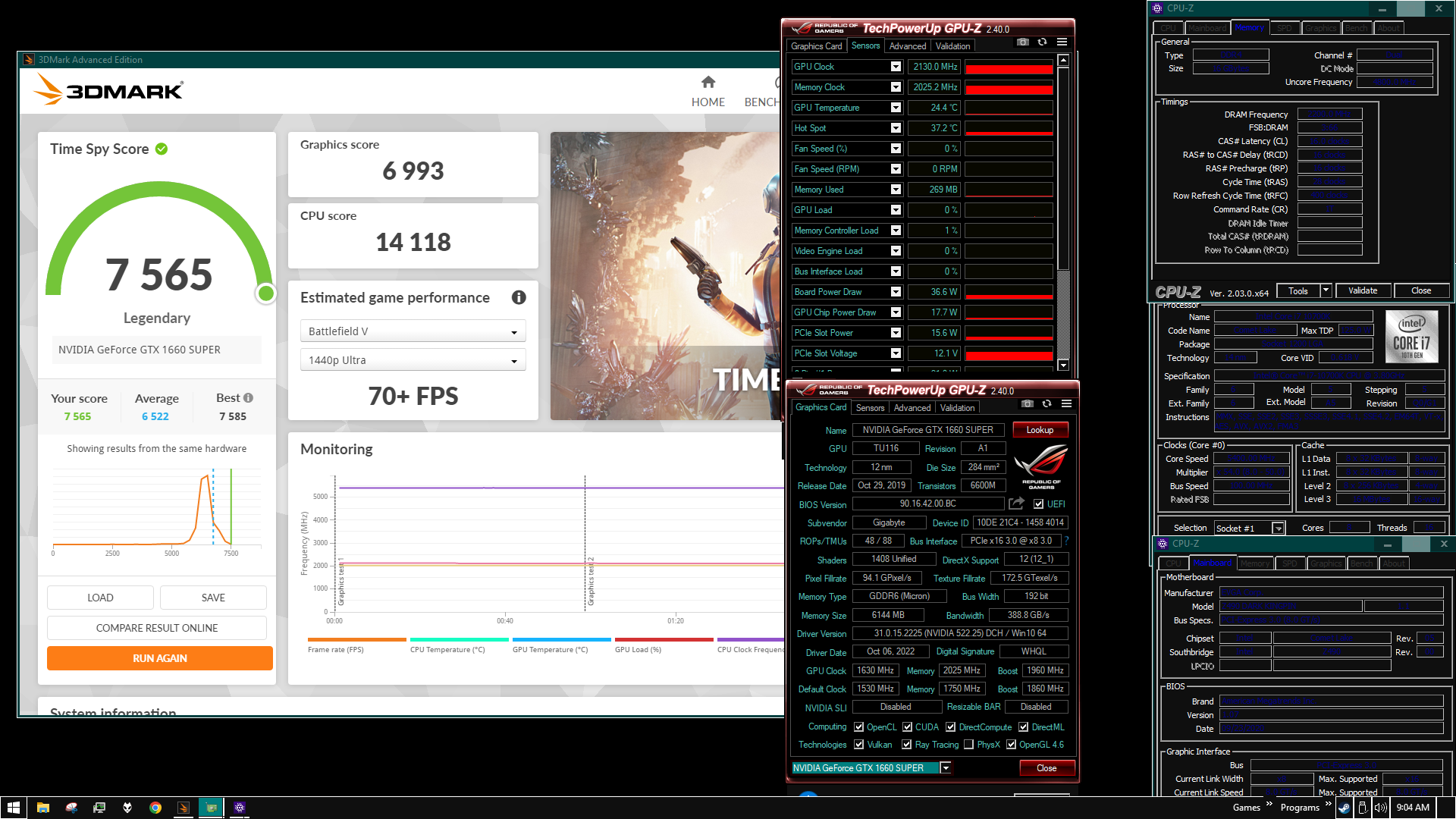Open the CPU-Z Tools dropdown arrow
Screen dimensions: 1456x819
(1326, 290)
